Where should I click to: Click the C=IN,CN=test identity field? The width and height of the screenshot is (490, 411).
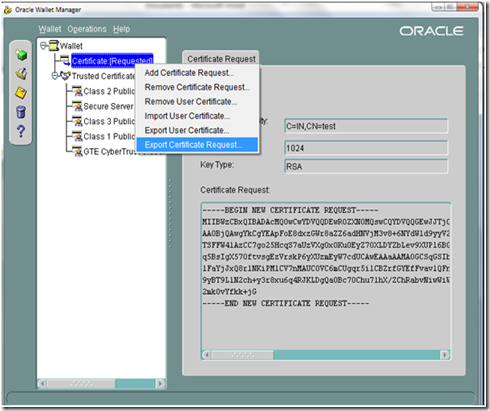click(x=366, y=126)
